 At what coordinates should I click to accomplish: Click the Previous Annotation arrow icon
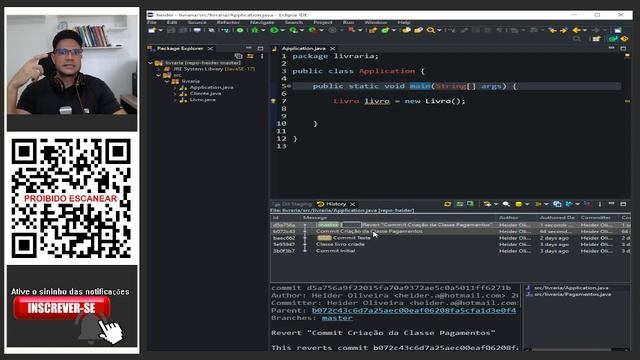(x=553, y=30)
